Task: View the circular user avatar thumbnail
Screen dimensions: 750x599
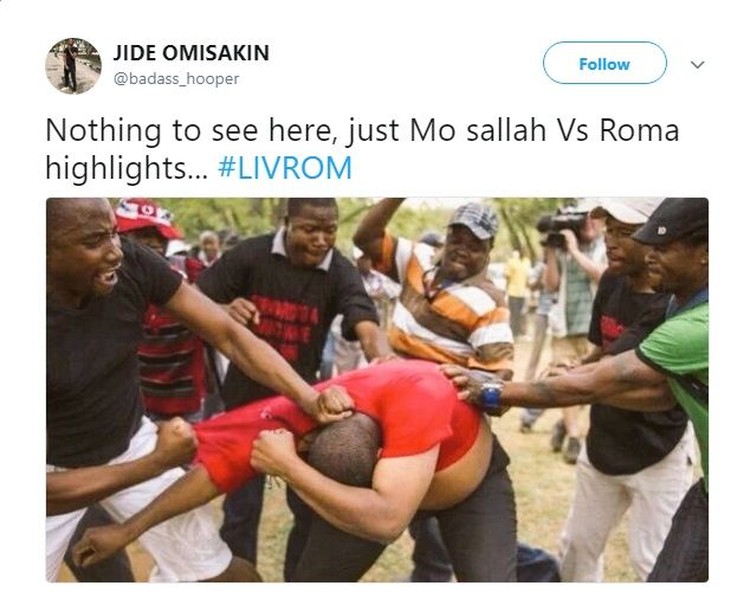Action: click(x=73, y=66)
